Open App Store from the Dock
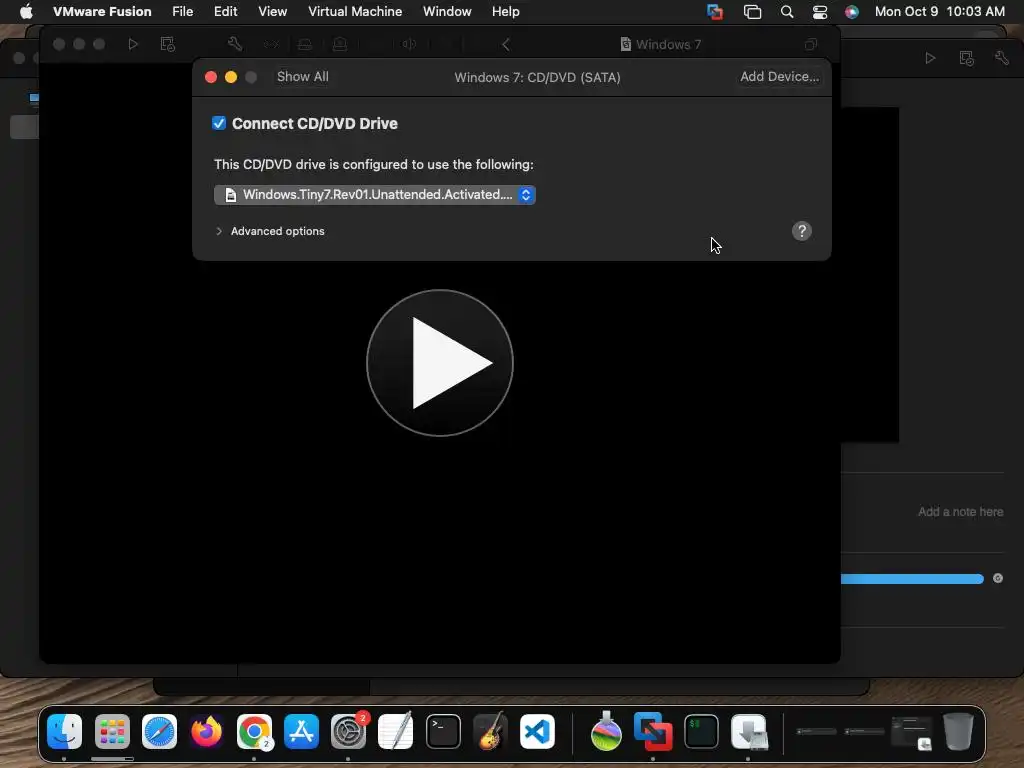The image size is (1024, 768). click(x=301, y=731)
